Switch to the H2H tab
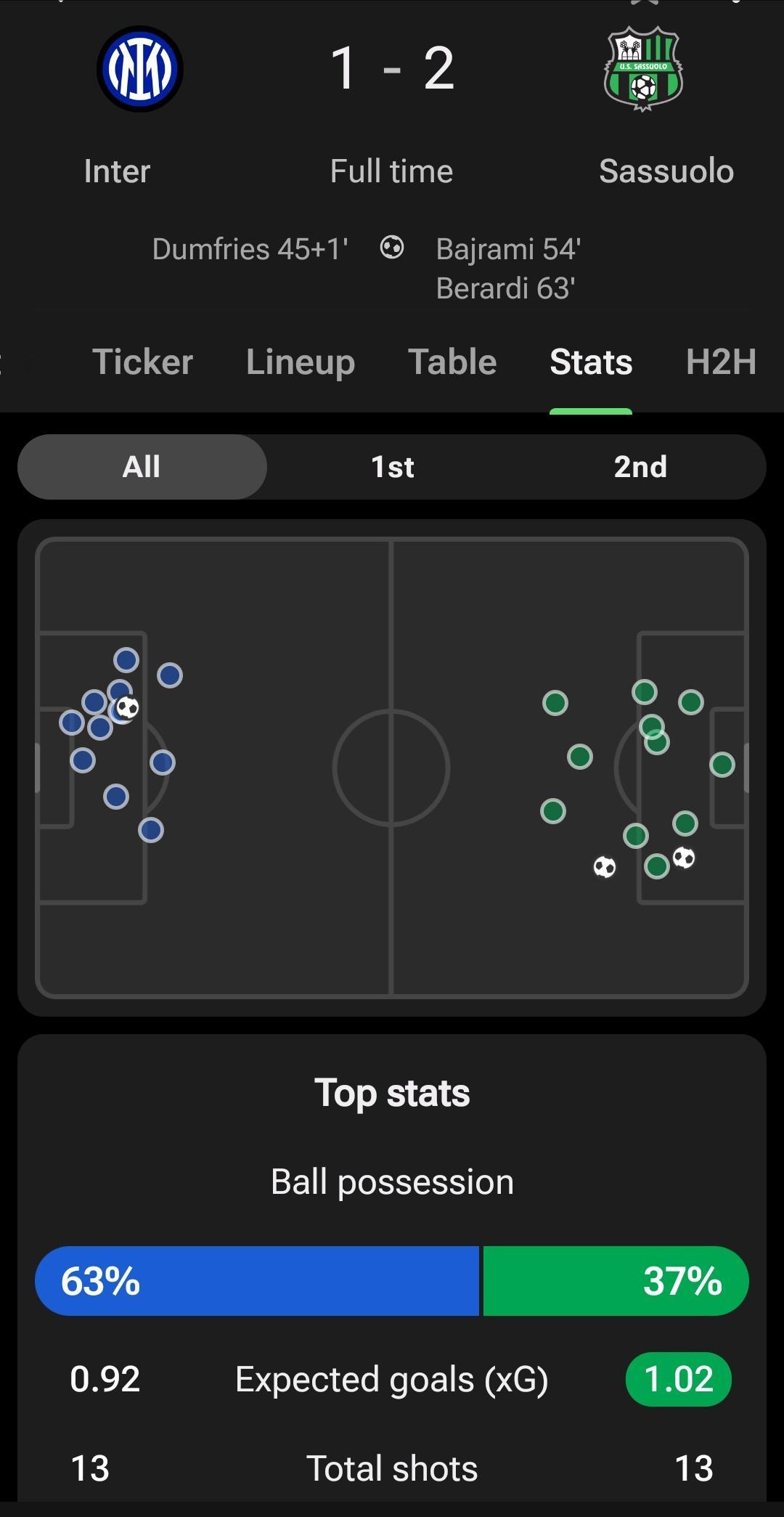The image size is (784, 1517). point(722,362)
